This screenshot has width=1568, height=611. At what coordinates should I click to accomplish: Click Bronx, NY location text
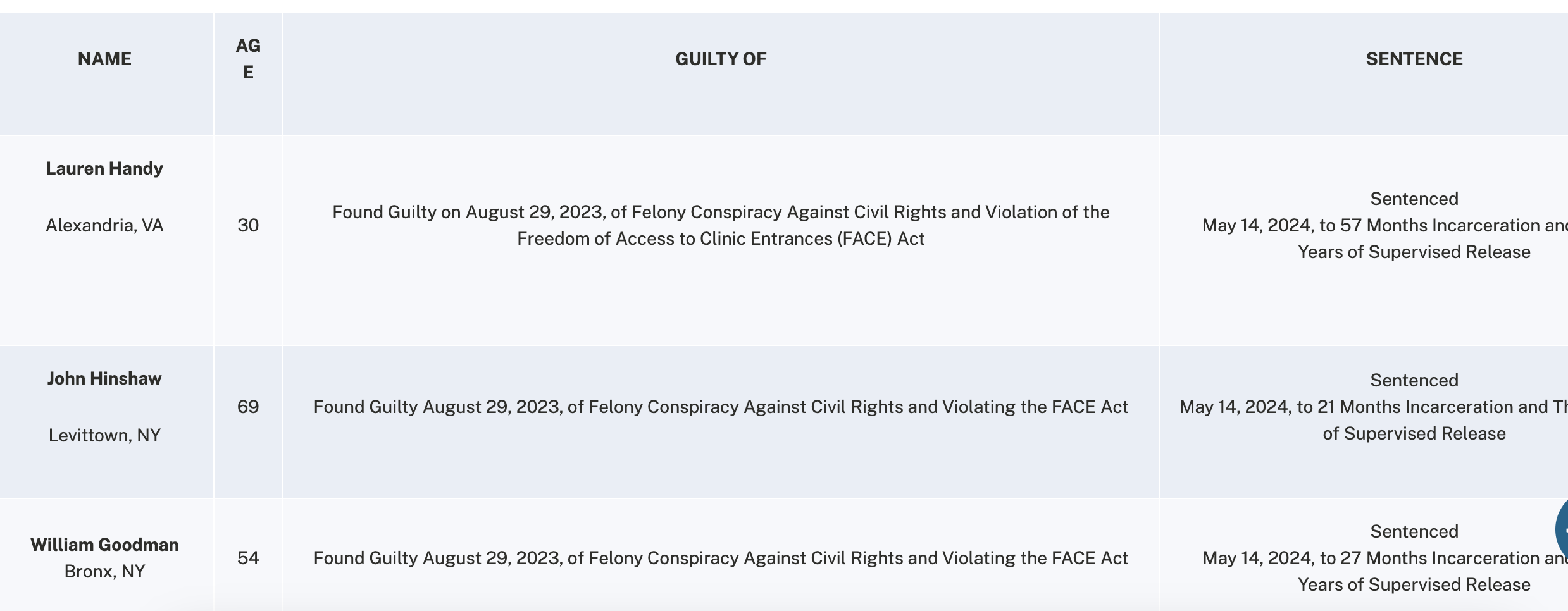click(104, 571)
